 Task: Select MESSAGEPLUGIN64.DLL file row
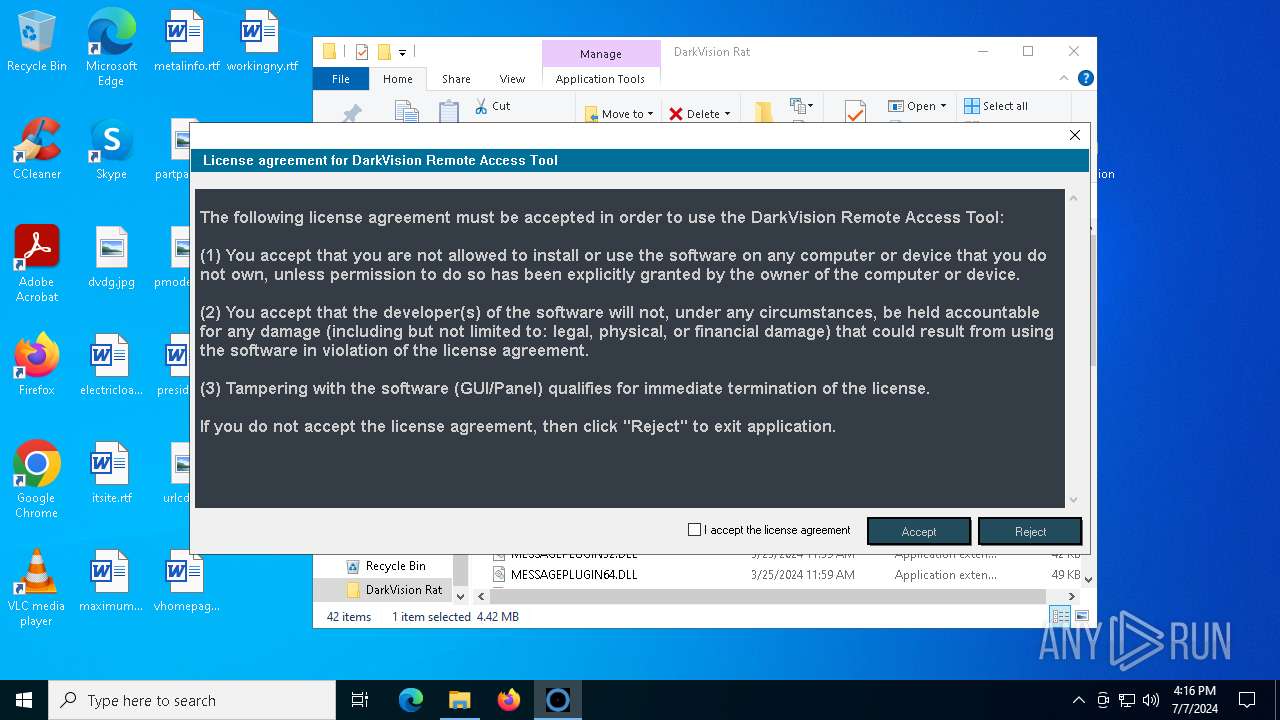tap(785, 575)
